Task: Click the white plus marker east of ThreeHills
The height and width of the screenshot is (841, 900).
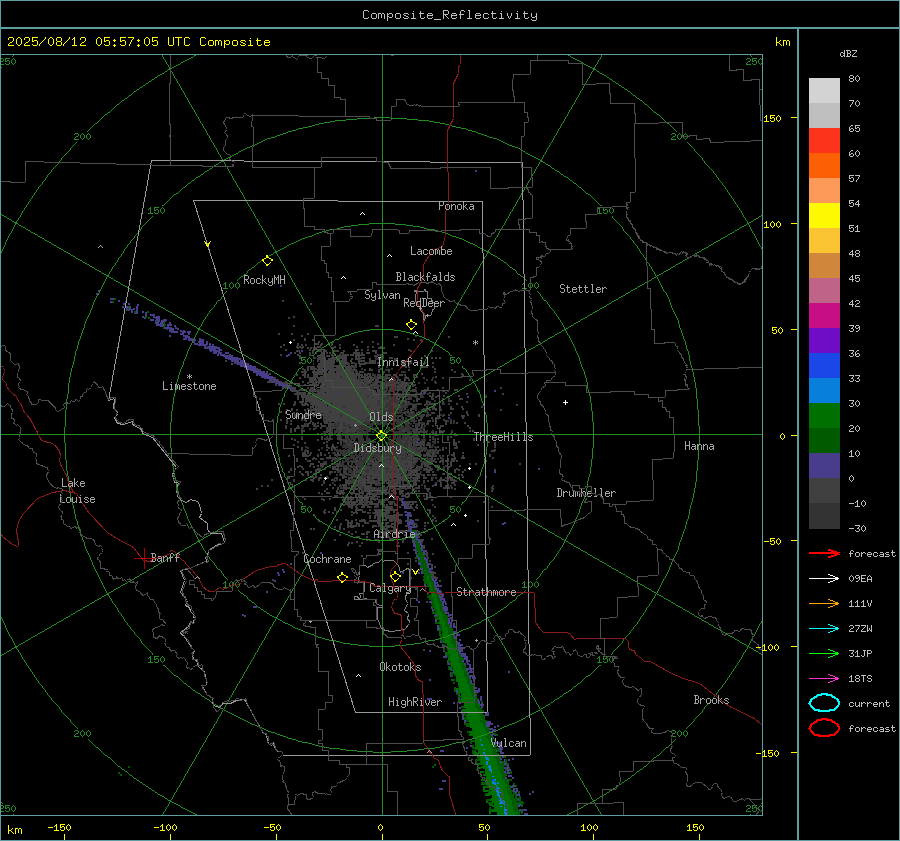Action: pyautogui.click(x=565, y=402)
